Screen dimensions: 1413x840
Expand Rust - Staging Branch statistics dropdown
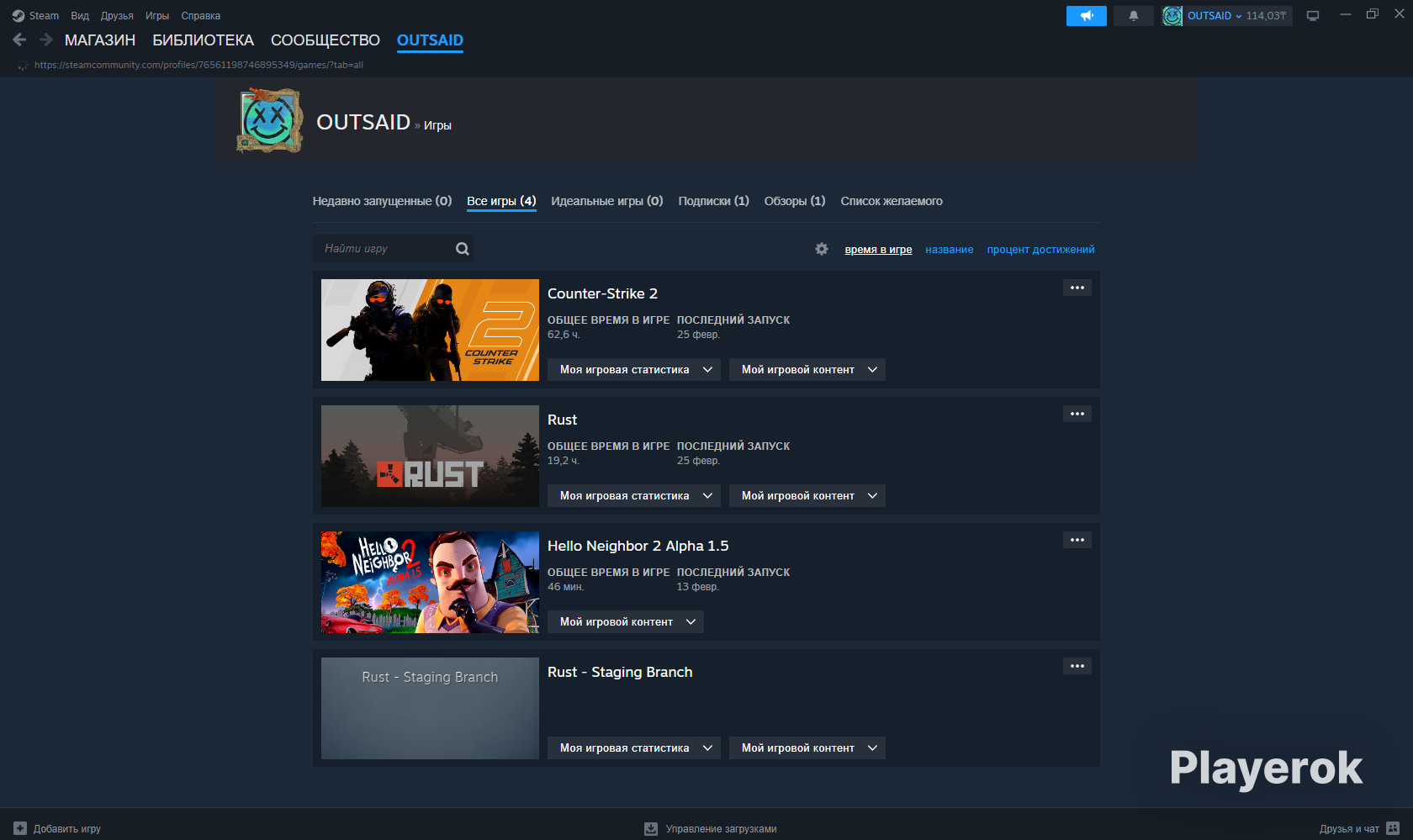coord(634,748)
